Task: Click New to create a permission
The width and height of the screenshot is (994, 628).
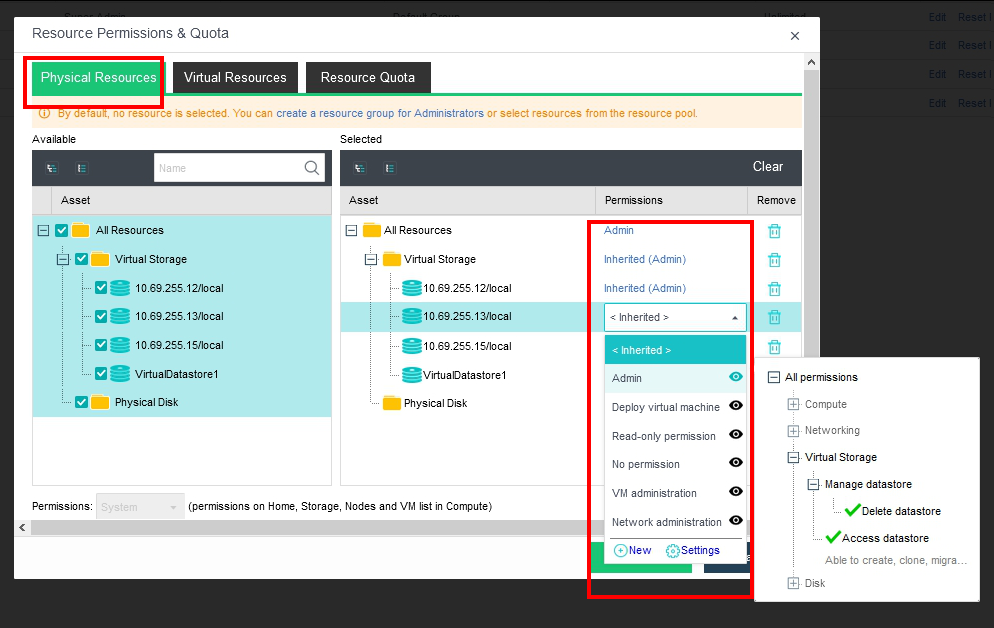Action: 633,550
